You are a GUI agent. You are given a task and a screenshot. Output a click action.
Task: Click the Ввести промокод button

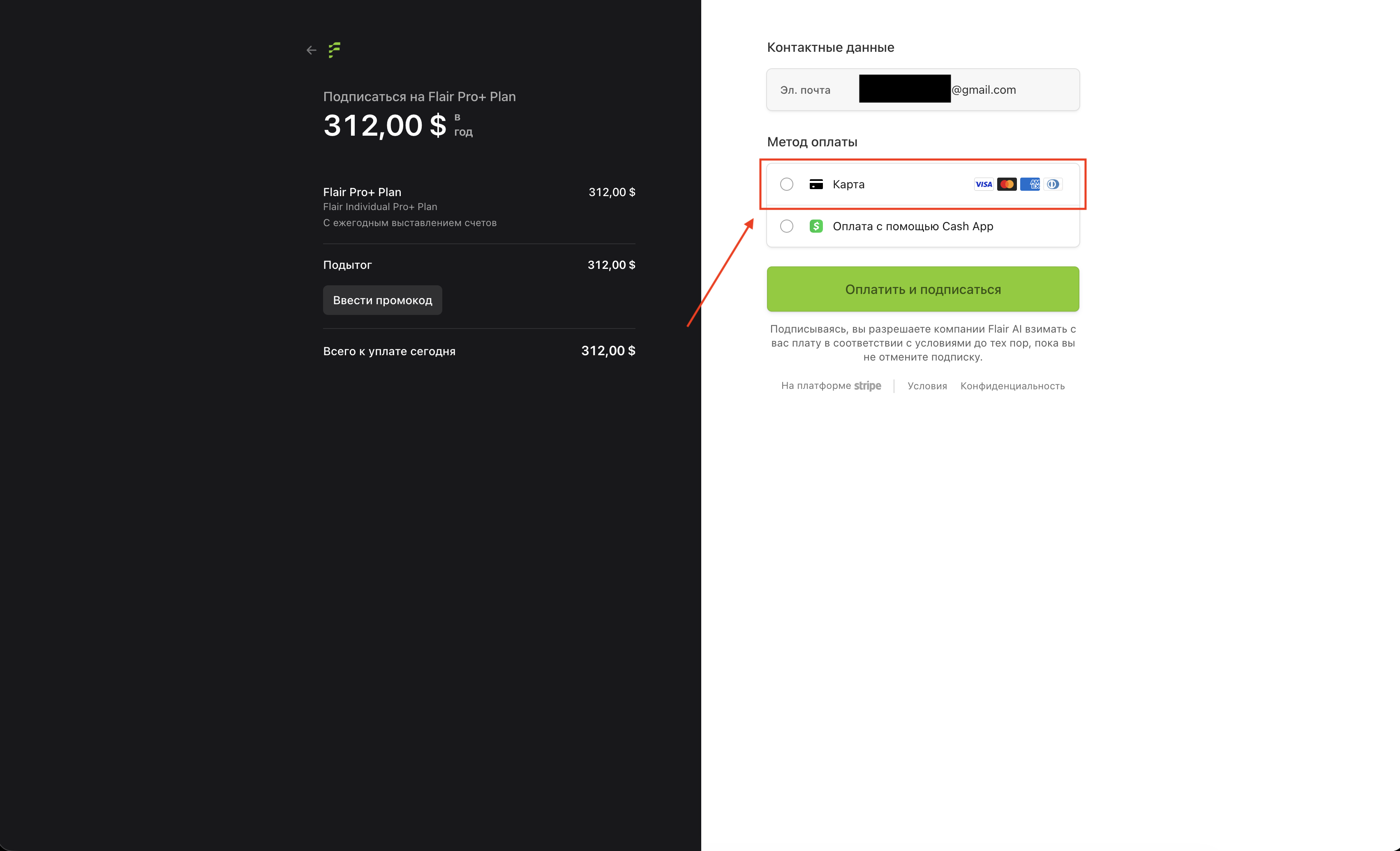[x=382, y=300]
